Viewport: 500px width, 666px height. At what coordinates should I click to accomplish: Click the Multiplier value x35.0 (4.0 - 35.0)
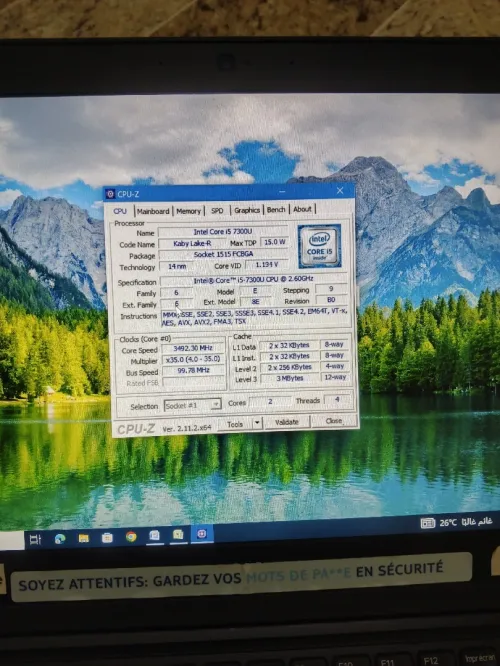click(193, 359)
